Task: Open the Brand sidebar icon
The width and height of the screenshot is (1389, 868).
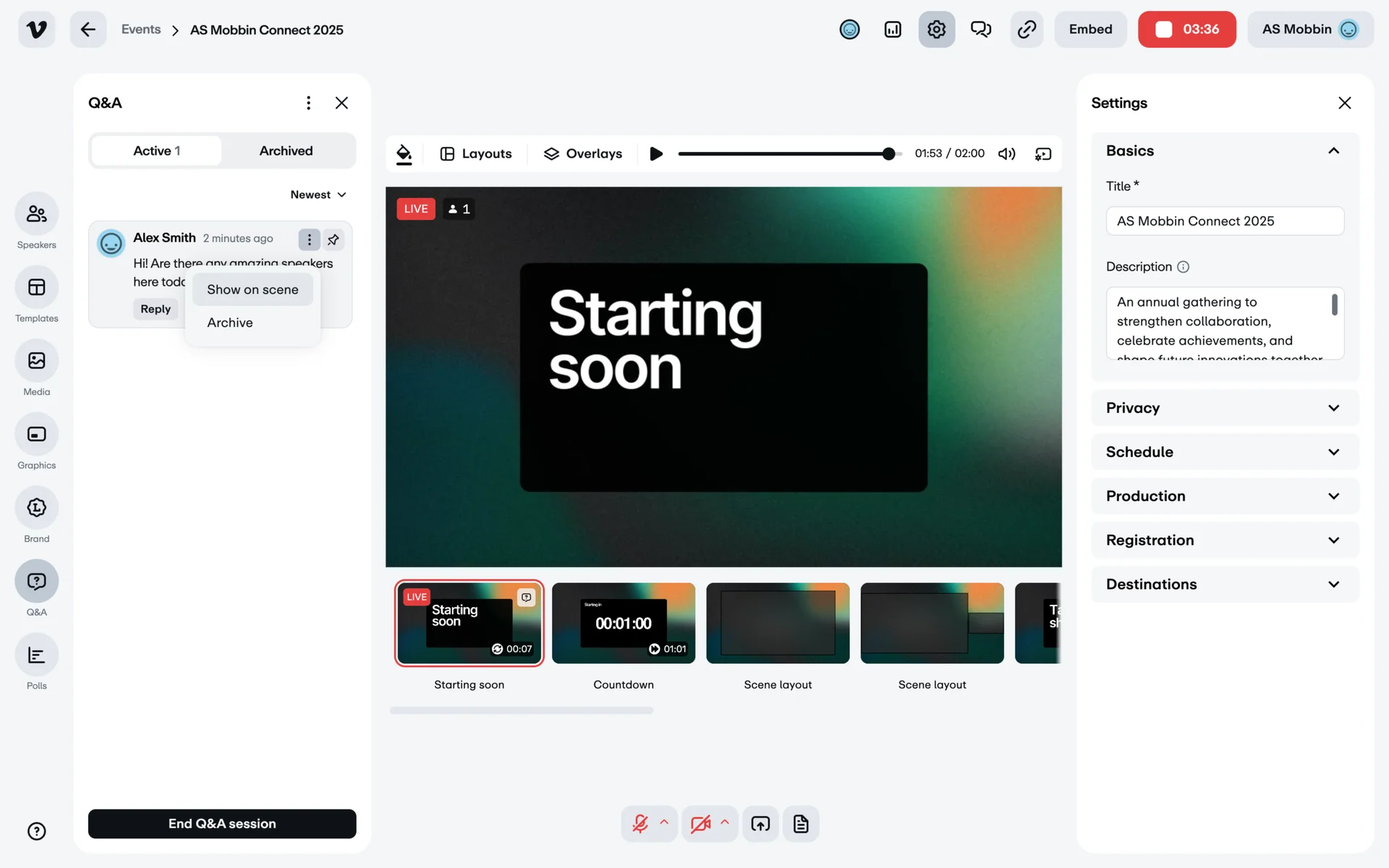Action: [x=36, y=508]
